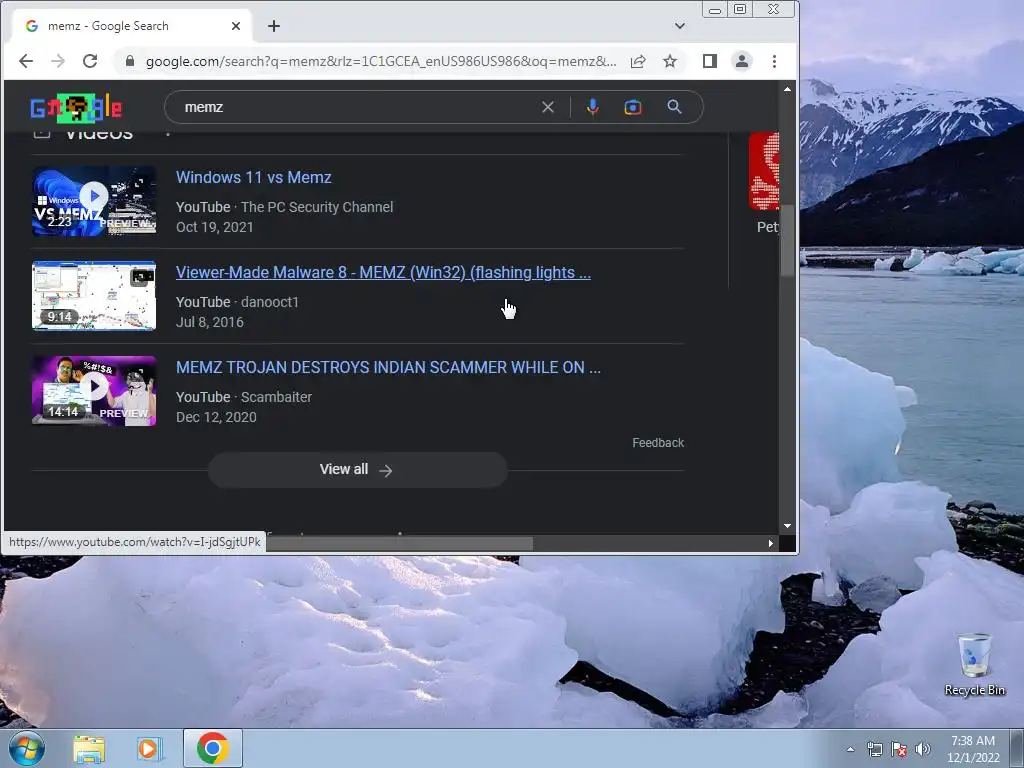Click the address bar URL
1024x768 pixels.
380,61
